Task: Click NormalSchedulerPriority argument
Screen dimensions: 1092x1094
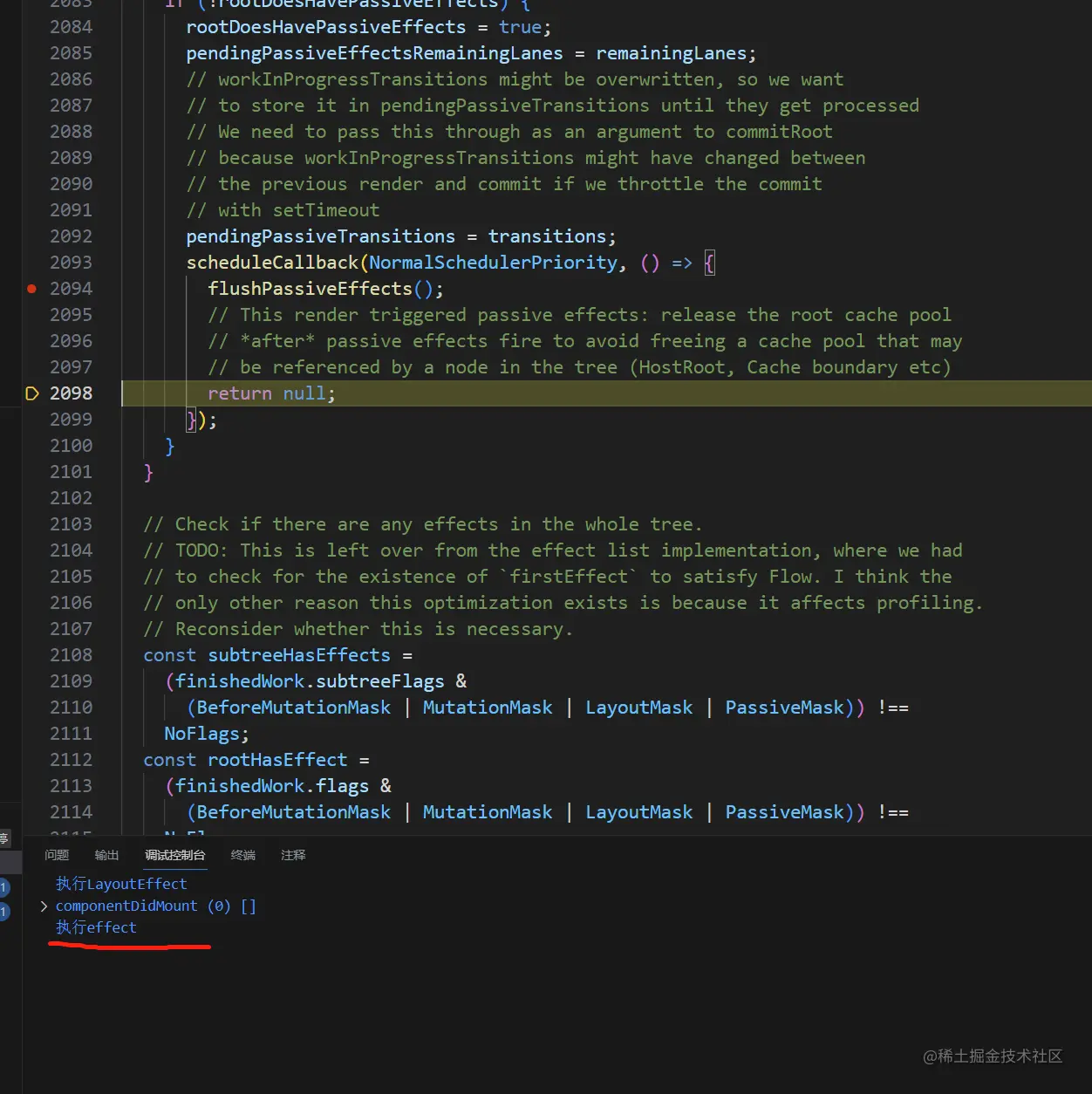Action: tap(493, 263)
